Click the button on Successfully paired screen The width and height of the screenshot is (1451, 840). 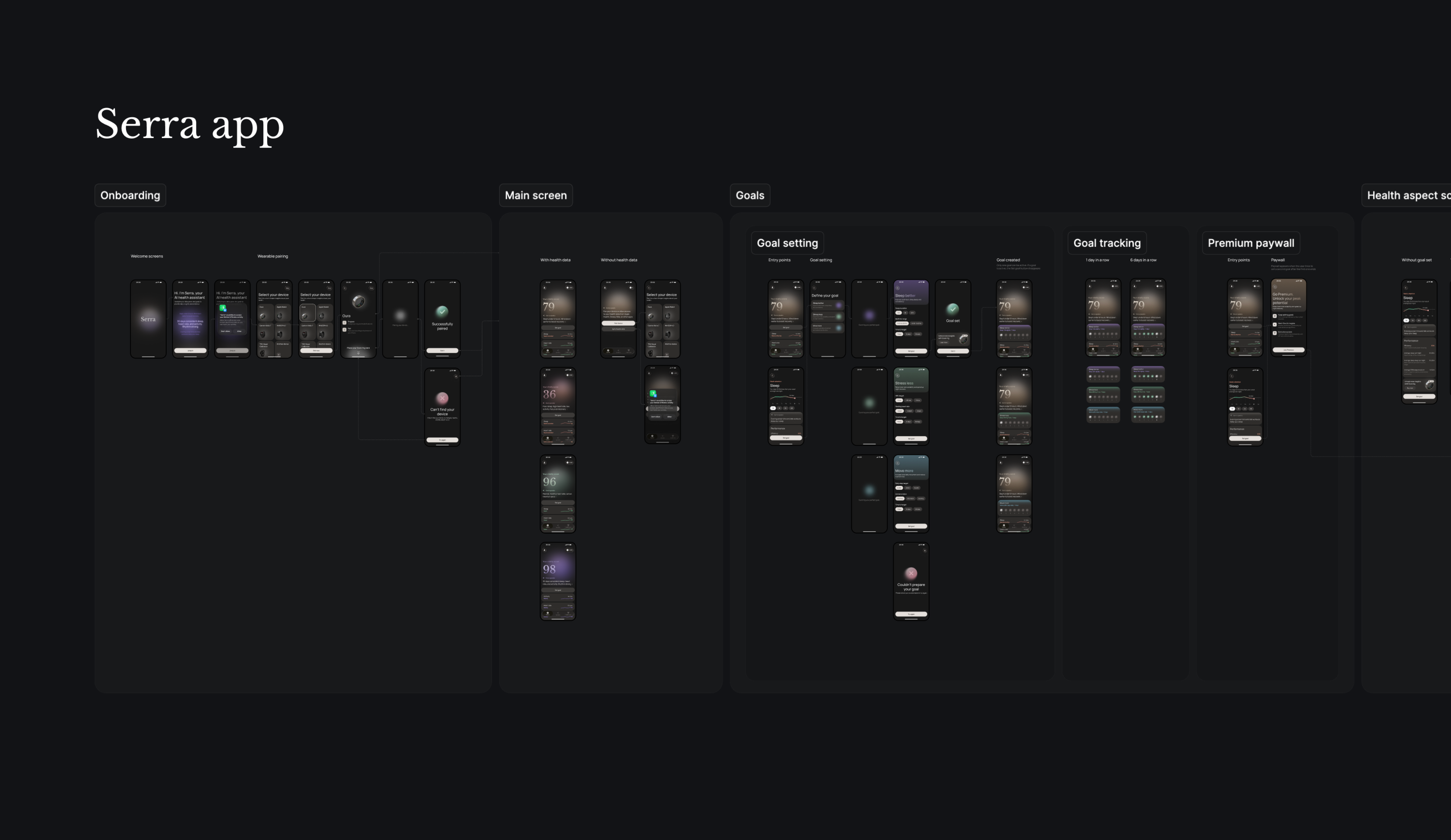442,350
